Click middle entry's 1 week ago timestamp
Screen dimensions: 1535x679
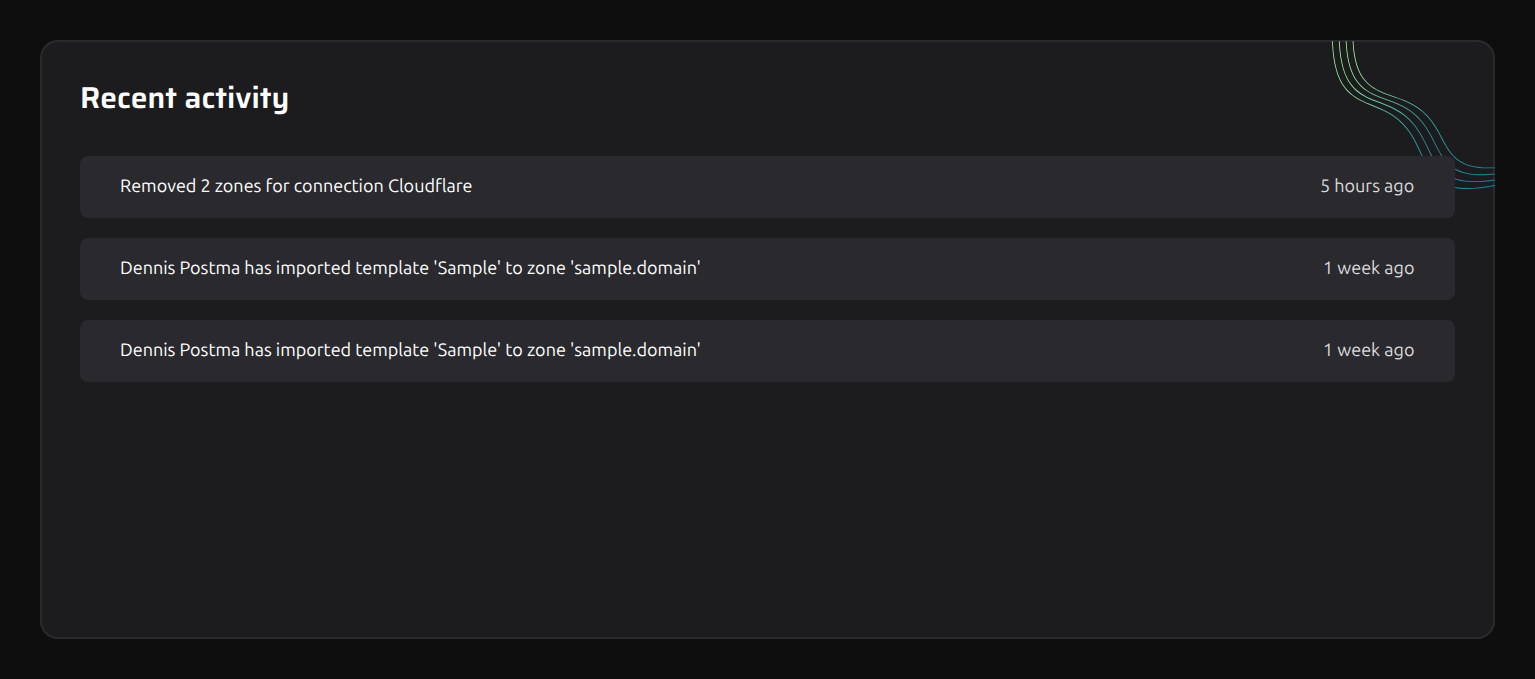pyautogui.click(x=1369, y=268)
